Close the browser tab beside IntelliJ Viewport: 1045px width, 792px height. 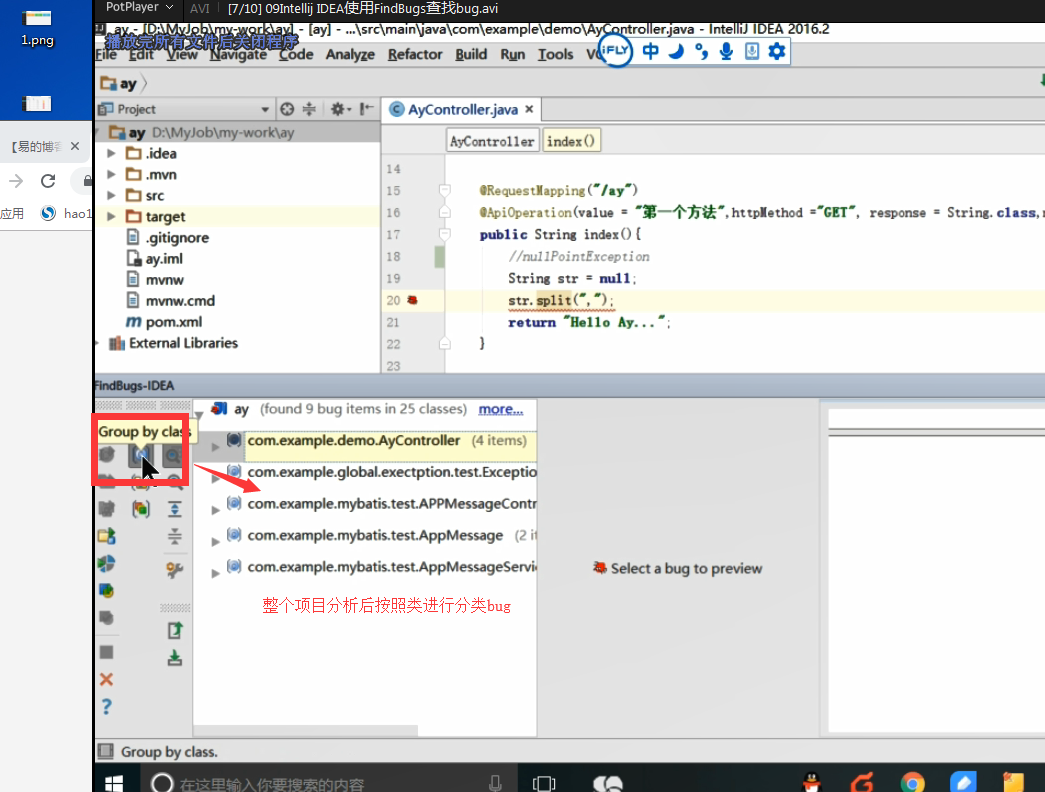75,146
